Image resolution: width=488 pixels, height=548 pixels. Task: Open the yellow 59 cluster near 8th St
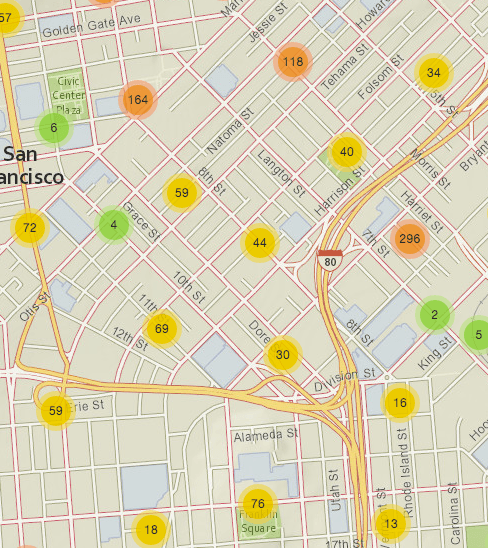coord(182,193)
